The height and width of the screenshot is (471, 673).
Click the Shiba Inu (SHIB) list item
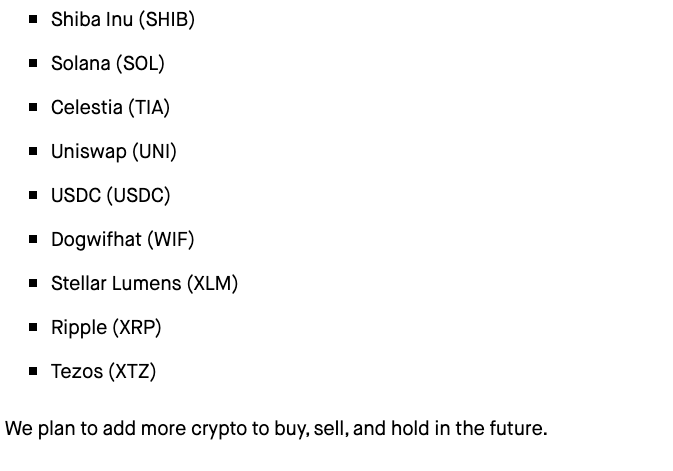tap(122, 19)
